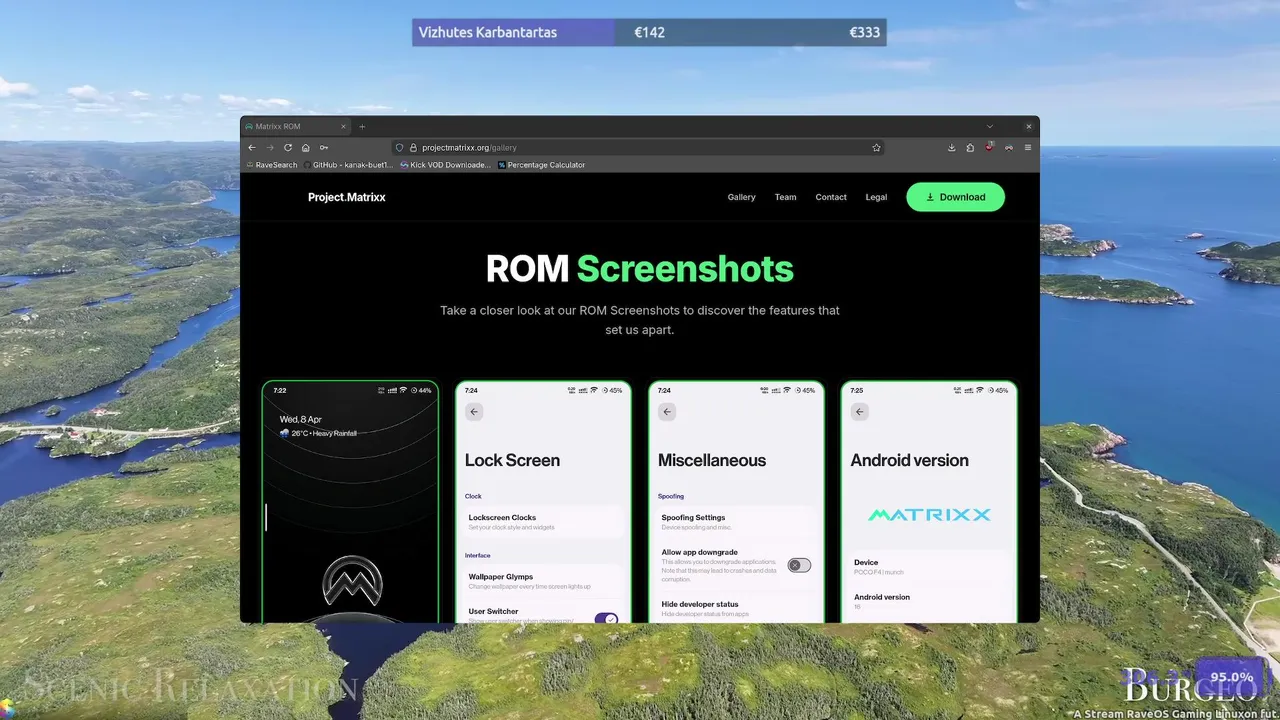Open the Miscellaneous settings screenshot
1280x720 pixels.
736,502
